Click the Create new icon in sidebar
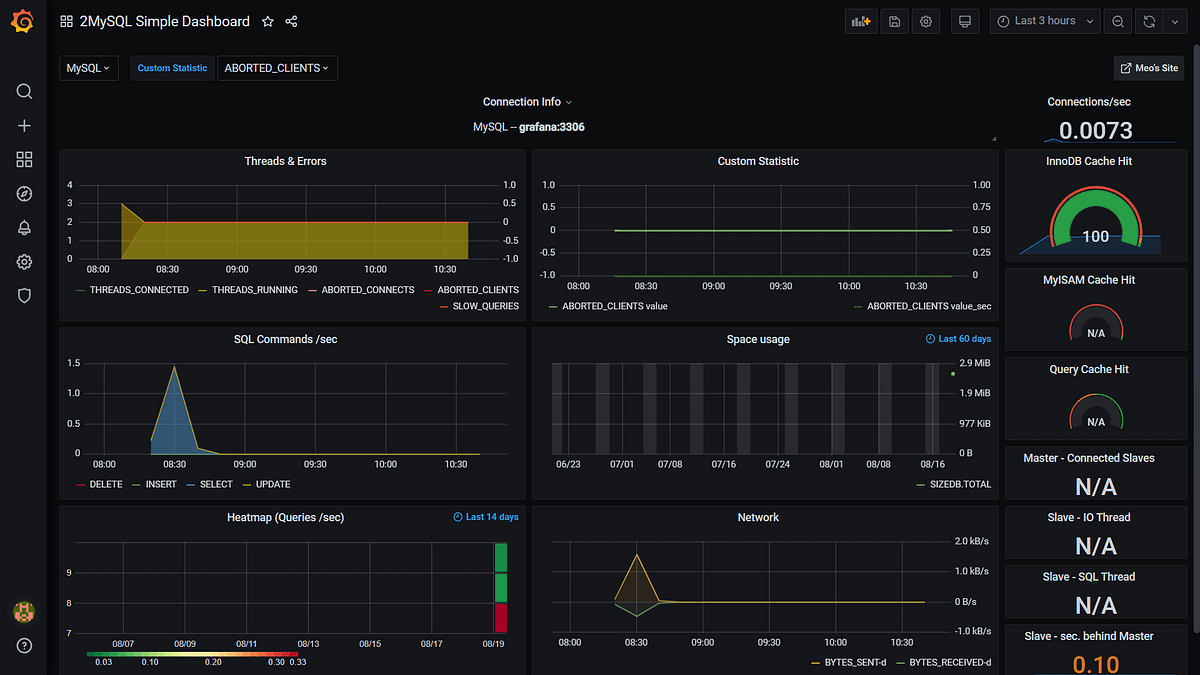This screenshot has width=1200, height=675. [24, 125]
